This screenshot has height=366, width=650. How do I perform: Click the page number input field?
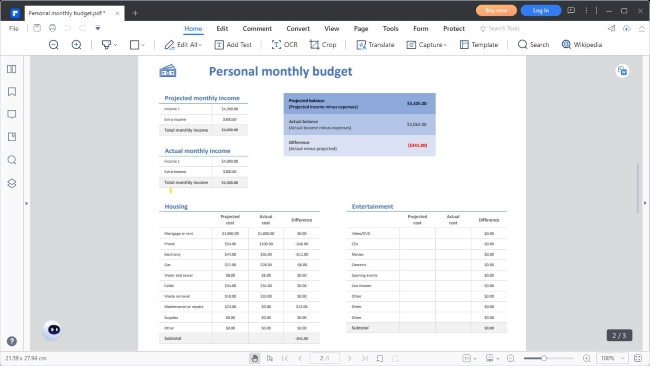tap(324, 358)
